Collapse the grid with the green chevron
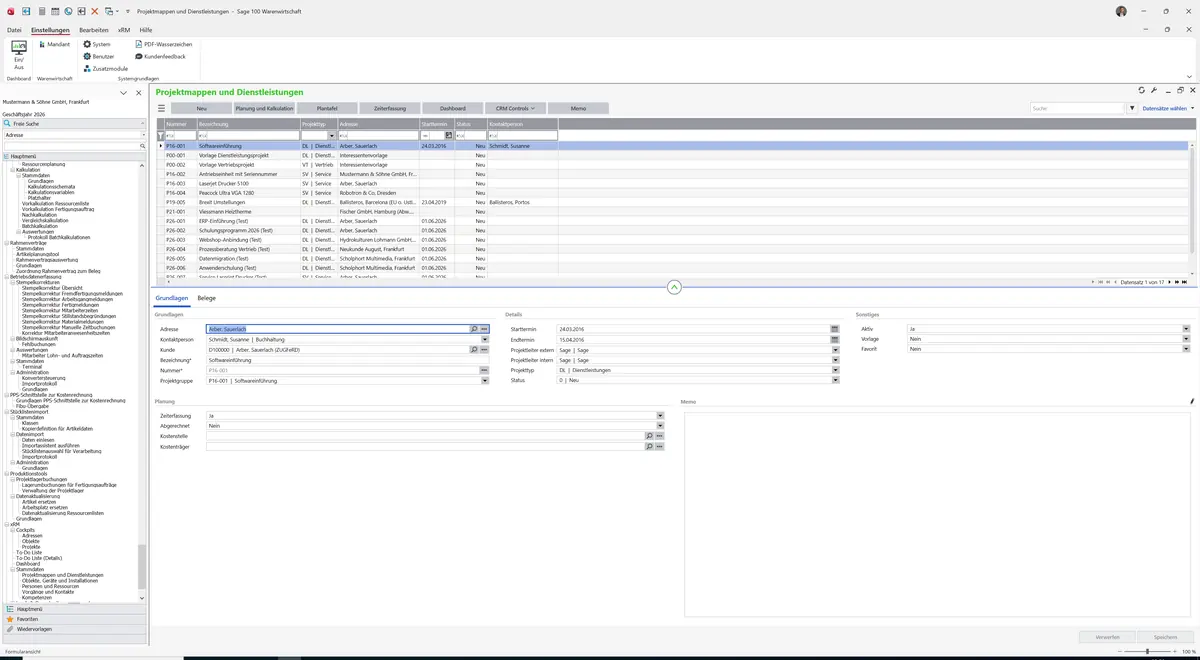The image size is (1200, 660). click(674, 287)
